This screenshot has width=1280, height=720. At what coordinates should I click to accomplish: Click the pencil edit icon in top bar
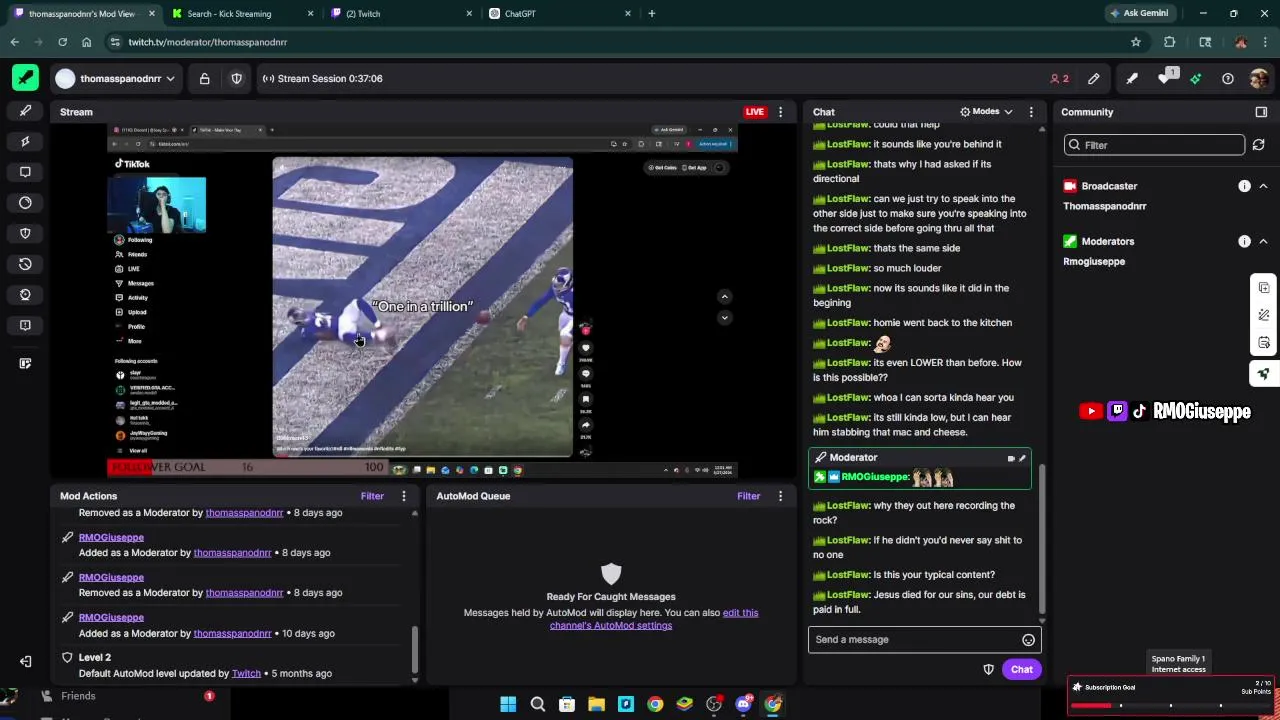1093,79
